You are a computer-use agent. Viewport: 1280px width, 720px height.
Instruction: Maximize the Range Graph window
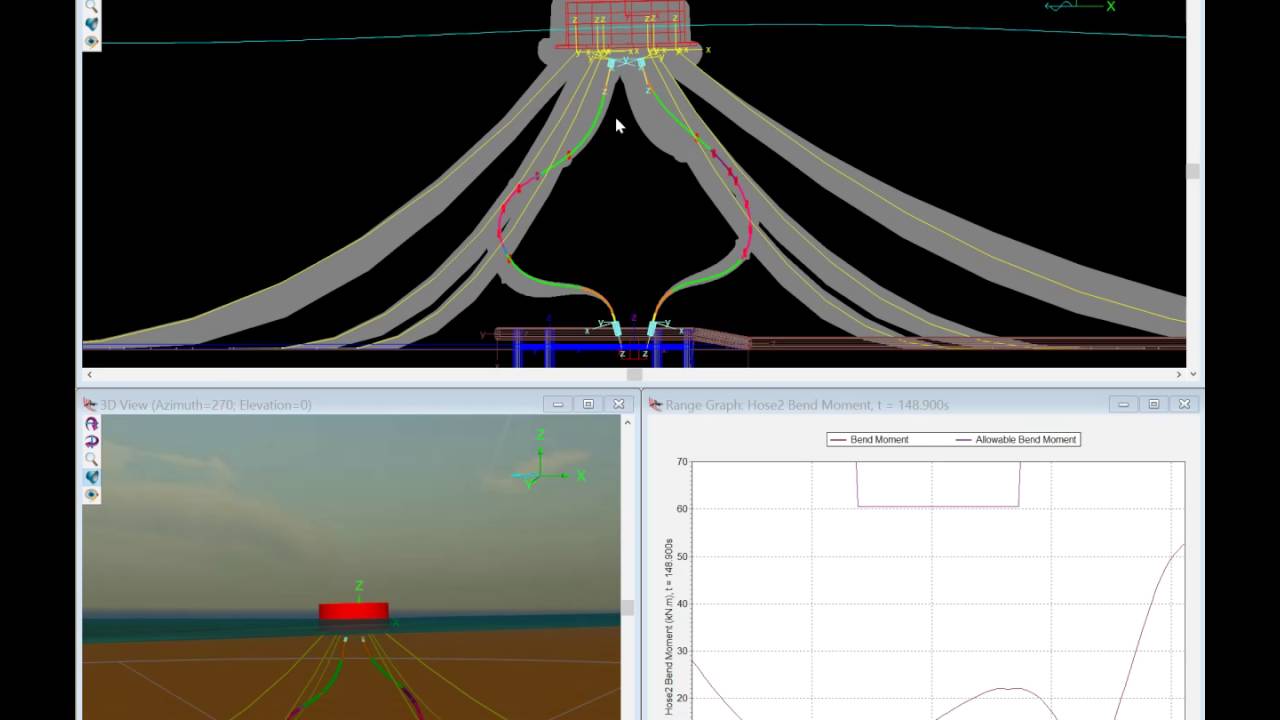[x=1154, y=404]
